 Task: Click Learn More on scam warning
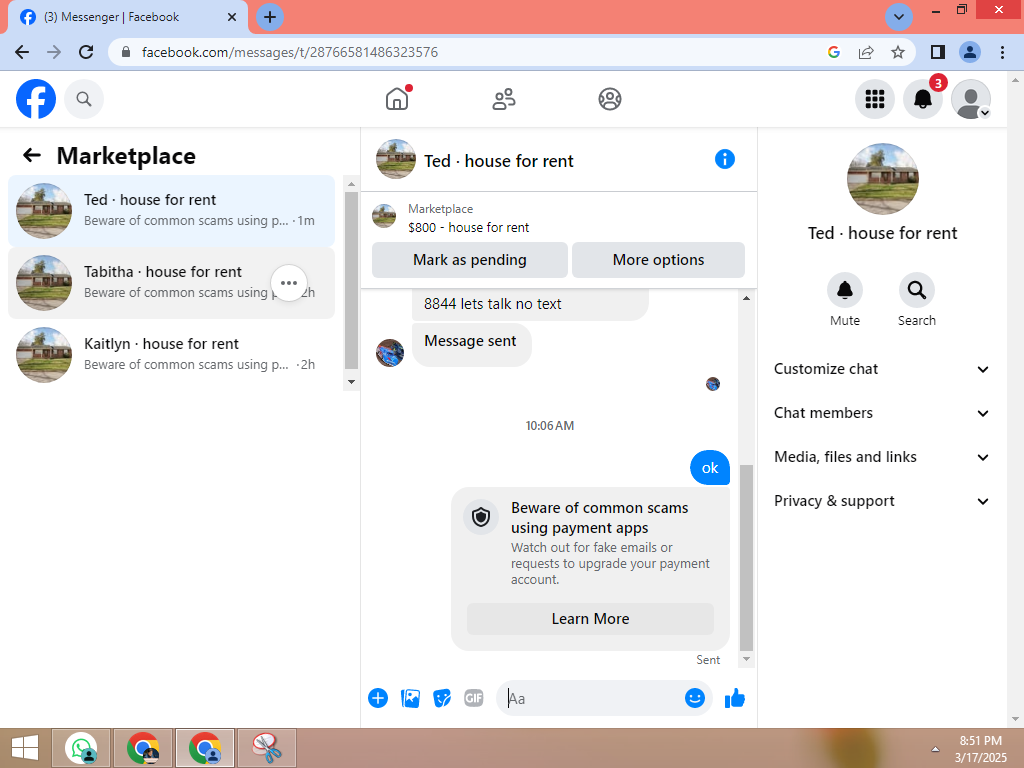590,618
